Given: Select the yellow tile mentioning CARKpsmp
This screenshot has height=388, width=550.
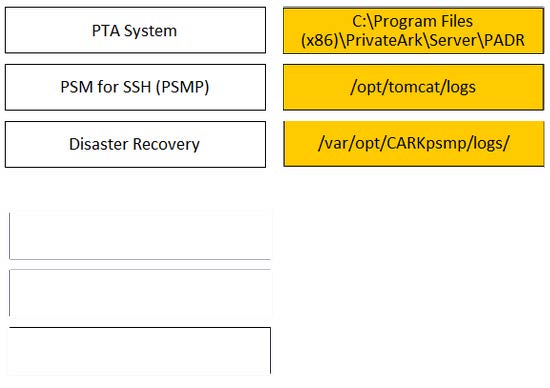Looking at the screenshot, I should pos(414,143).
